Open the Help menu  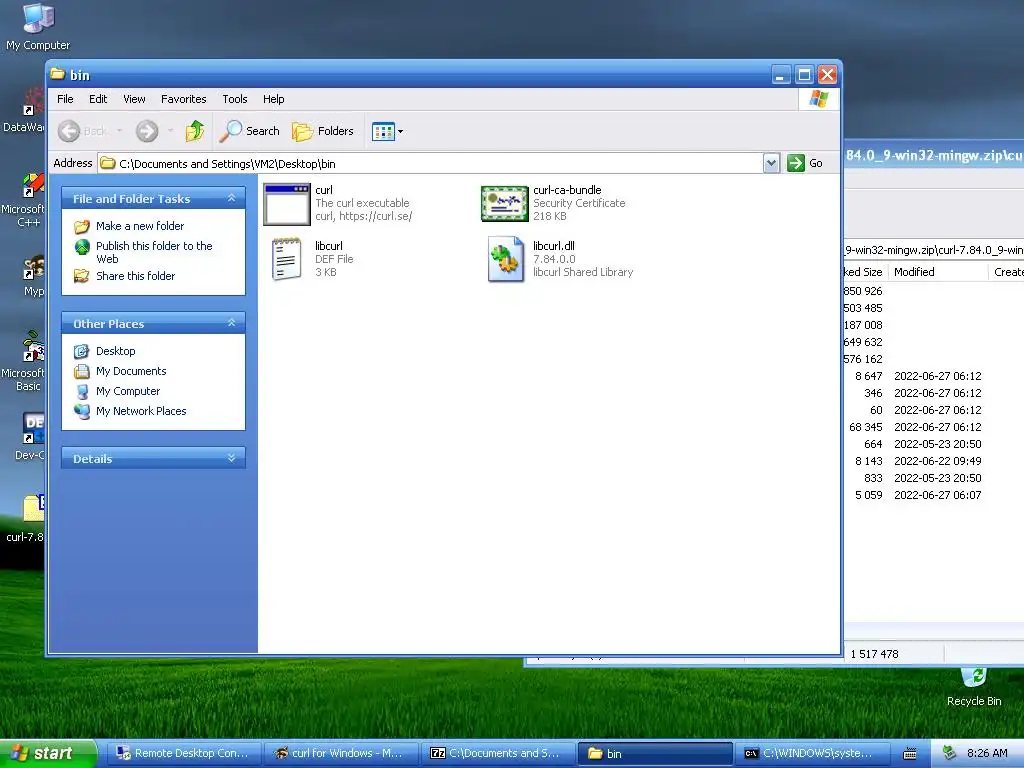pos(274,99)
